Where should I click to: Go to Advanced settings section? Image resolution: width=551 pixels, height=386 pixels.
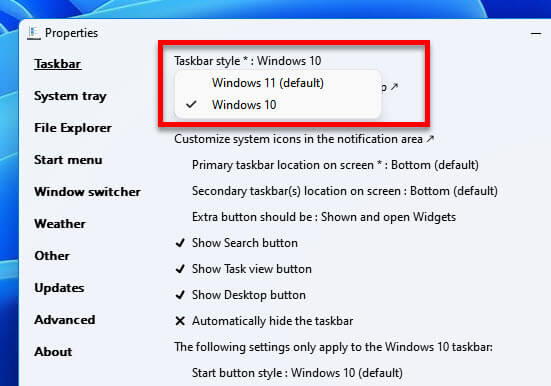point(65,320)
